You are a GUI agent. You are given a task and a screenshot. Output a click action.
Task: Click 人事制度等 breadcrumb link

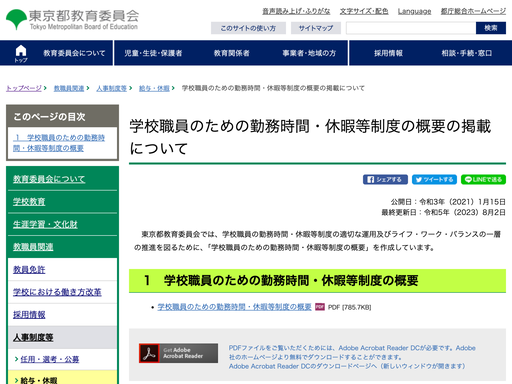click(112, 88)
